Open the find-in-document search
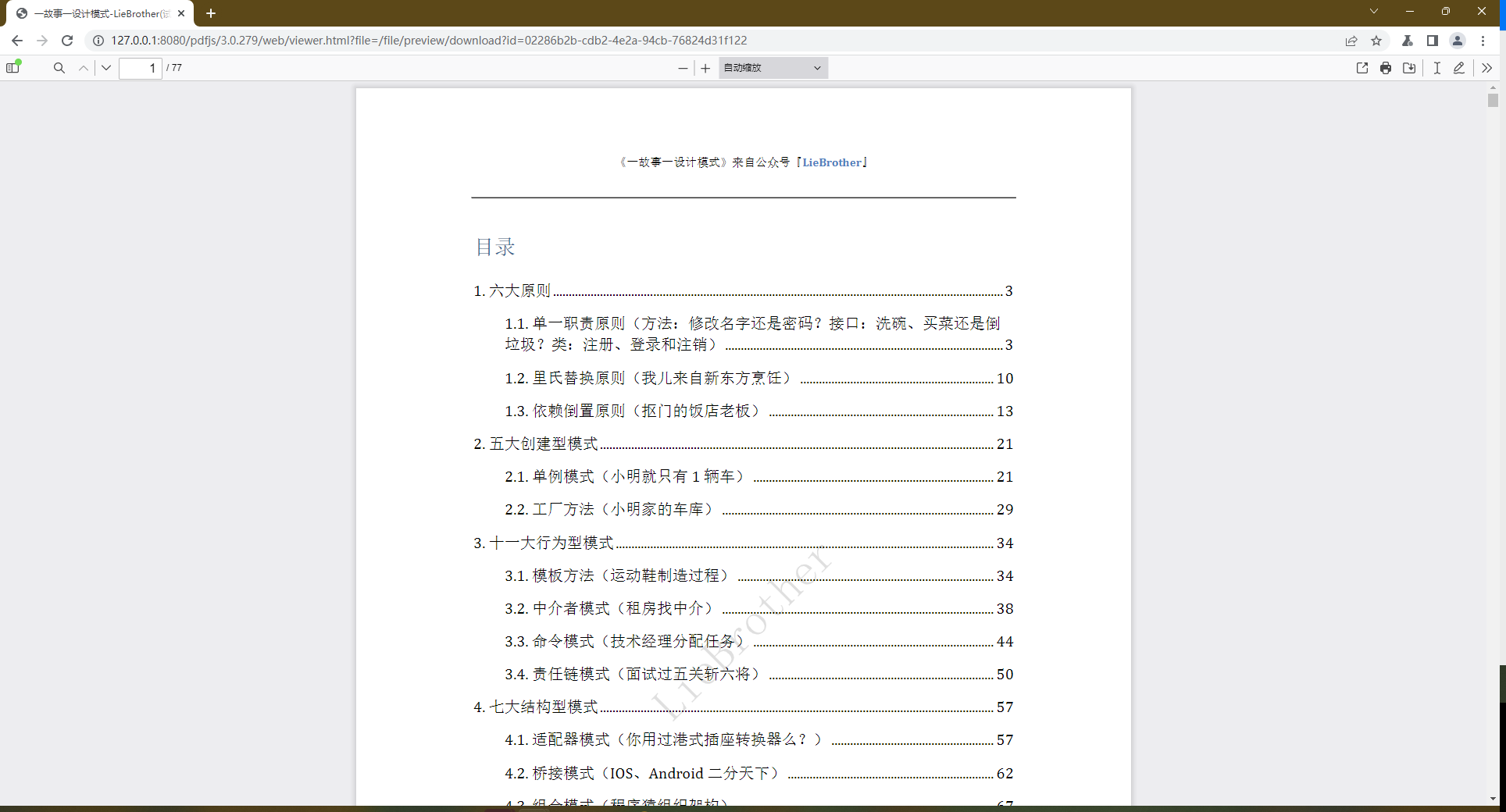The width and height of the screenshot is (1506, 812). pyautogui.click(x=59, y=68)
